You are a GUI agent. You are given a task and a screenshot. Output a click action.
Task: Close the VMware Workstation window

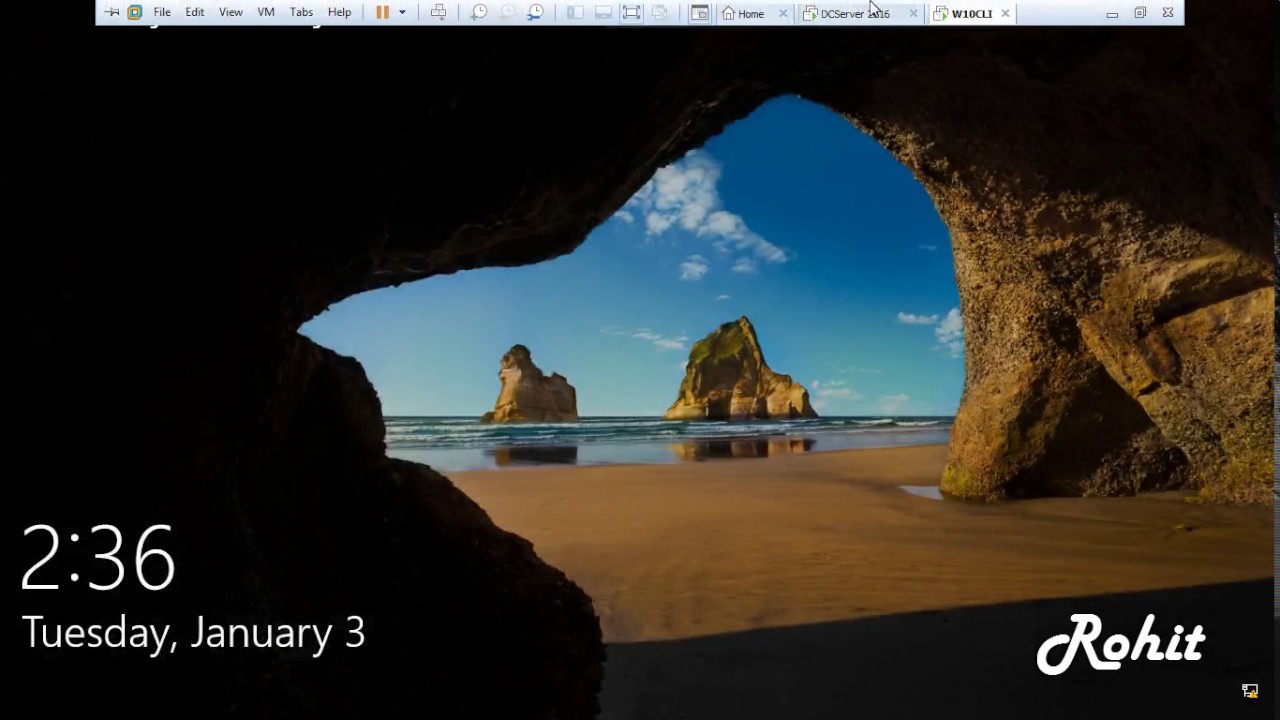(1168, 13)
